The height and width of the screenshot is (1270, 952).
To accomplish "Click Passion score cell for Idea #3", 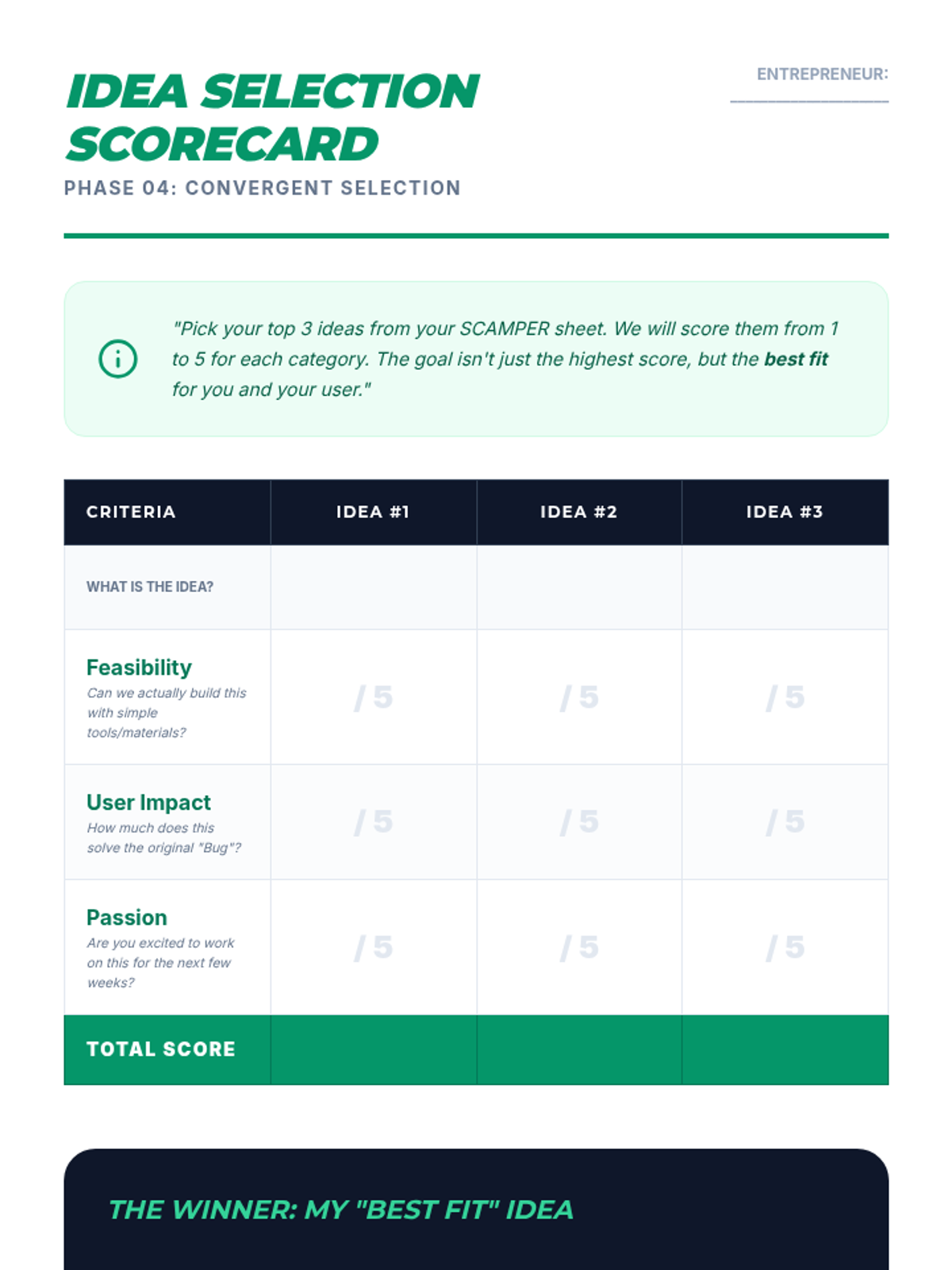I will coord(785,947).
